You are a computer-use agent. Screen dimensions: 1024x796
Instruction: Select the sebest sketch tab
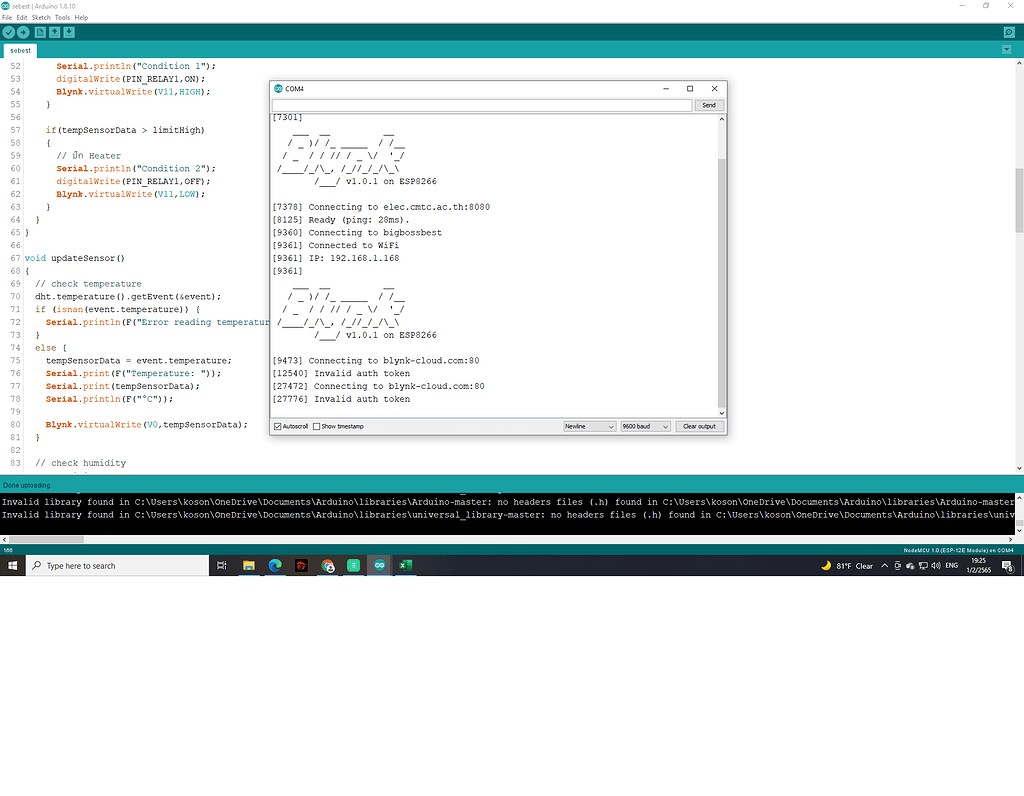[20, 50]
